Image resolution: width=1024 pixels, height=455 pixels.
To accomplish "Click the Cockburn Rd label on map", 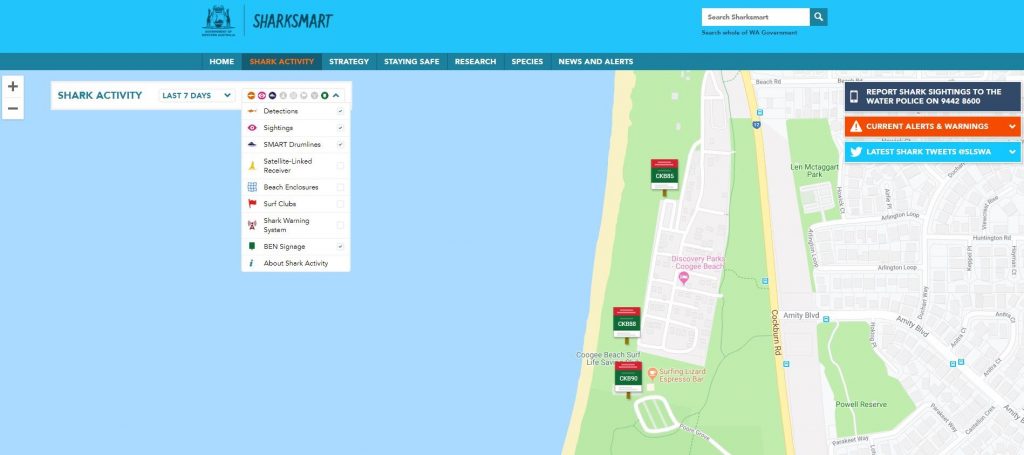I will coord(776,332).
